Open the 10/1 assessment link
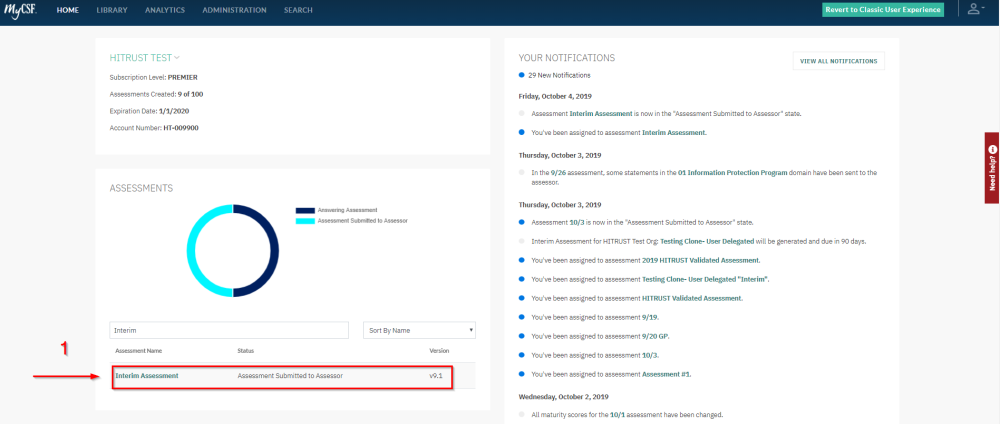The image size is (1000, 424). pyautogui.click(x=617, y=414)
